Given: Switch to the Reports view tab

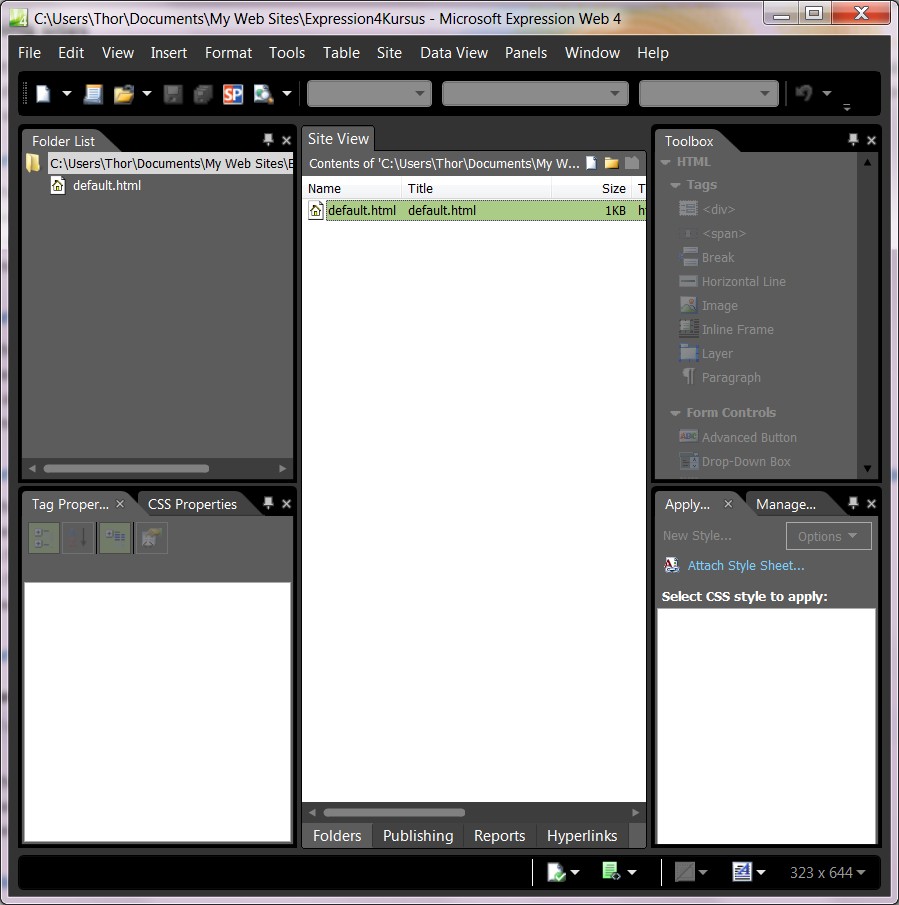Looking at the screenshot, I should point(499,835).
